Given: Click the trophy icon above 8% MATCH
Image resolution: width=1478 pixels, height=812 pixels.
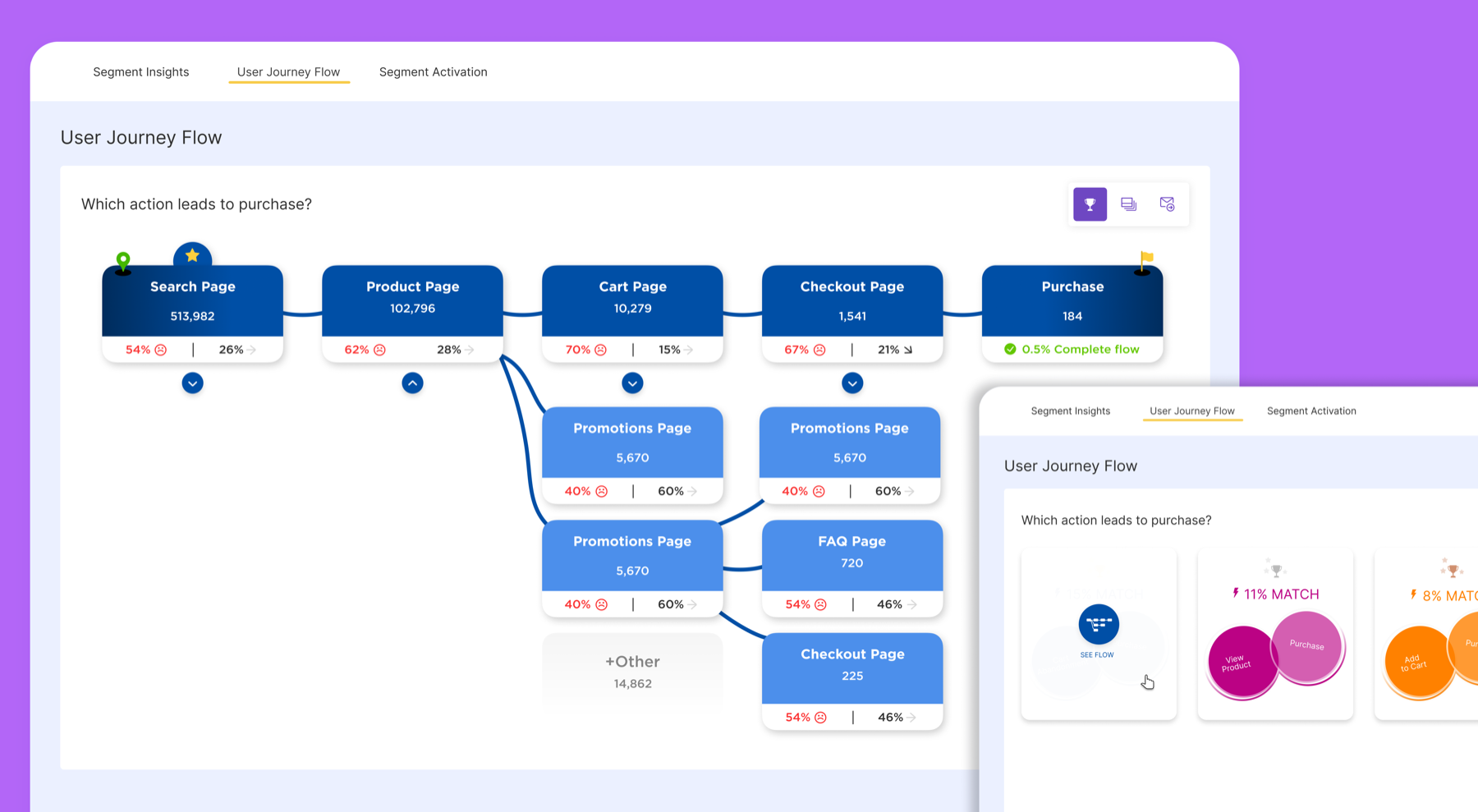Looking at the screenshot, I should (1453, 569).
